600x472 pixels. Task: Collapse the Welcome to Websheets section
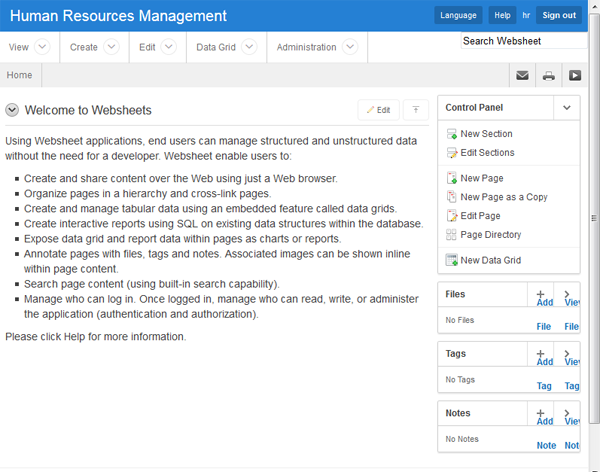click(x=12, y=110)
